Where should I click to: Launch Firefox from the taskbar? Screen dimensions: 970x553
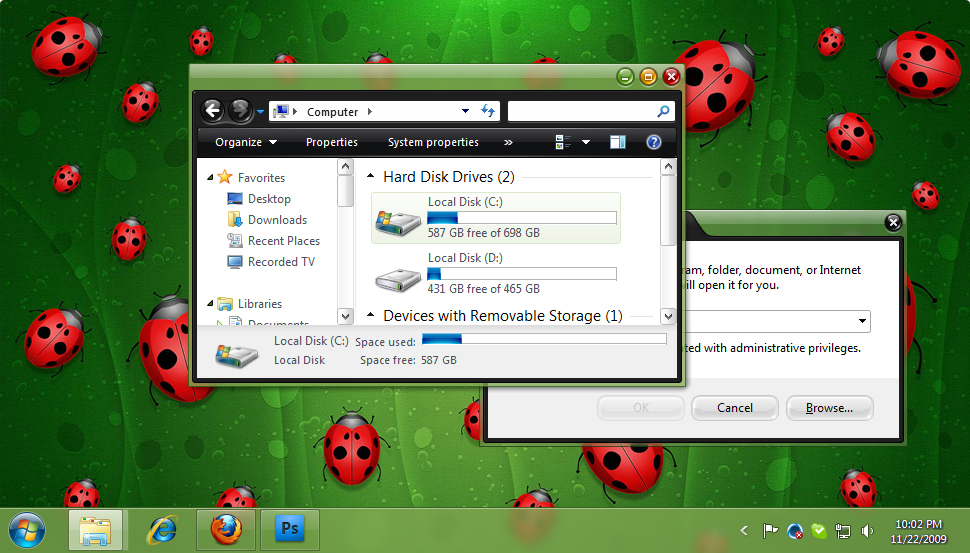click(226, 530)
